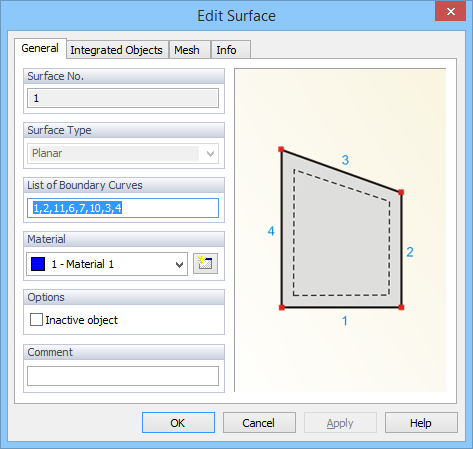Confirm with the OK button
Image resolution: width=473 pixels, height=449 pixels.
click(x=178, y=423)
